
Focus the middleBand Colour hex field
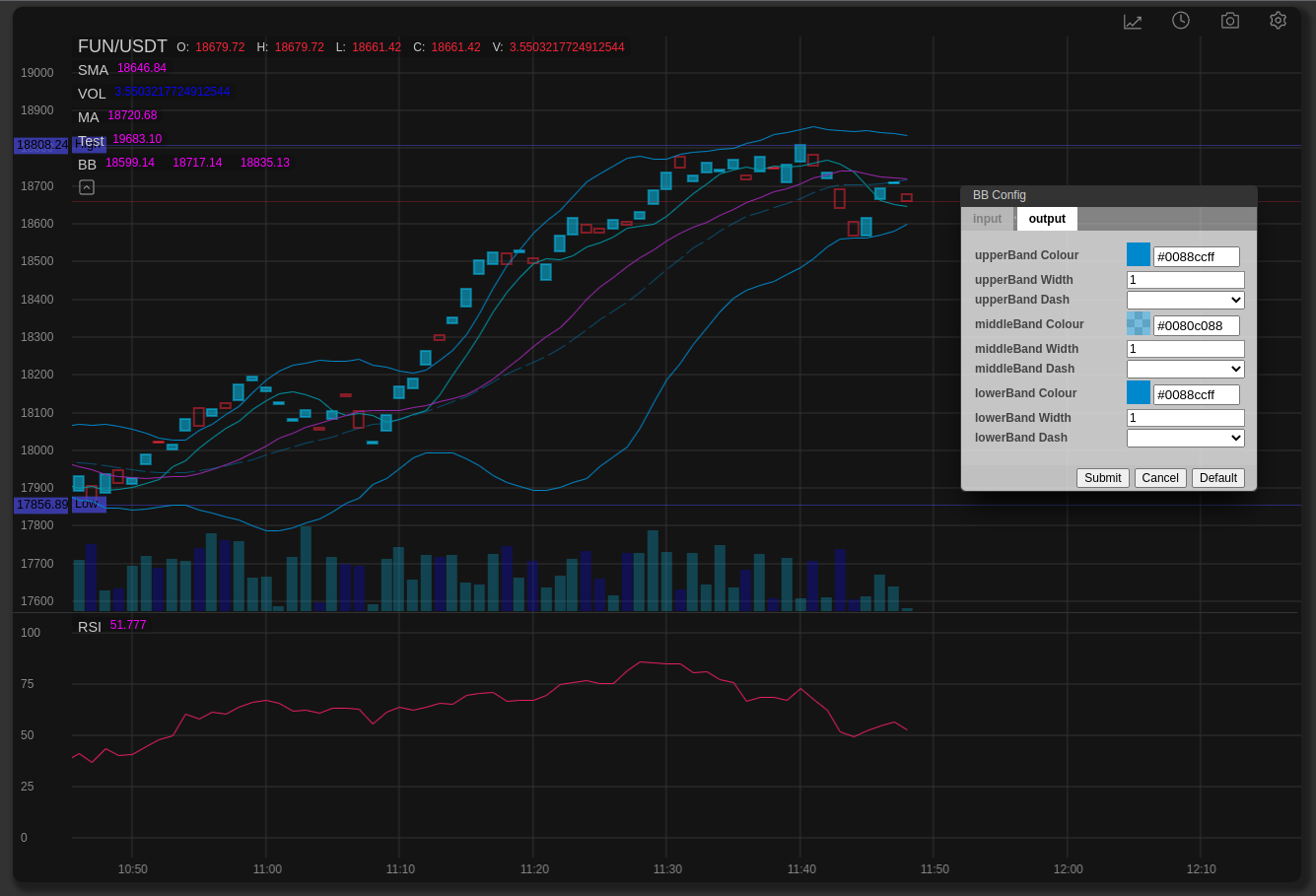[x=1197, y=326]
